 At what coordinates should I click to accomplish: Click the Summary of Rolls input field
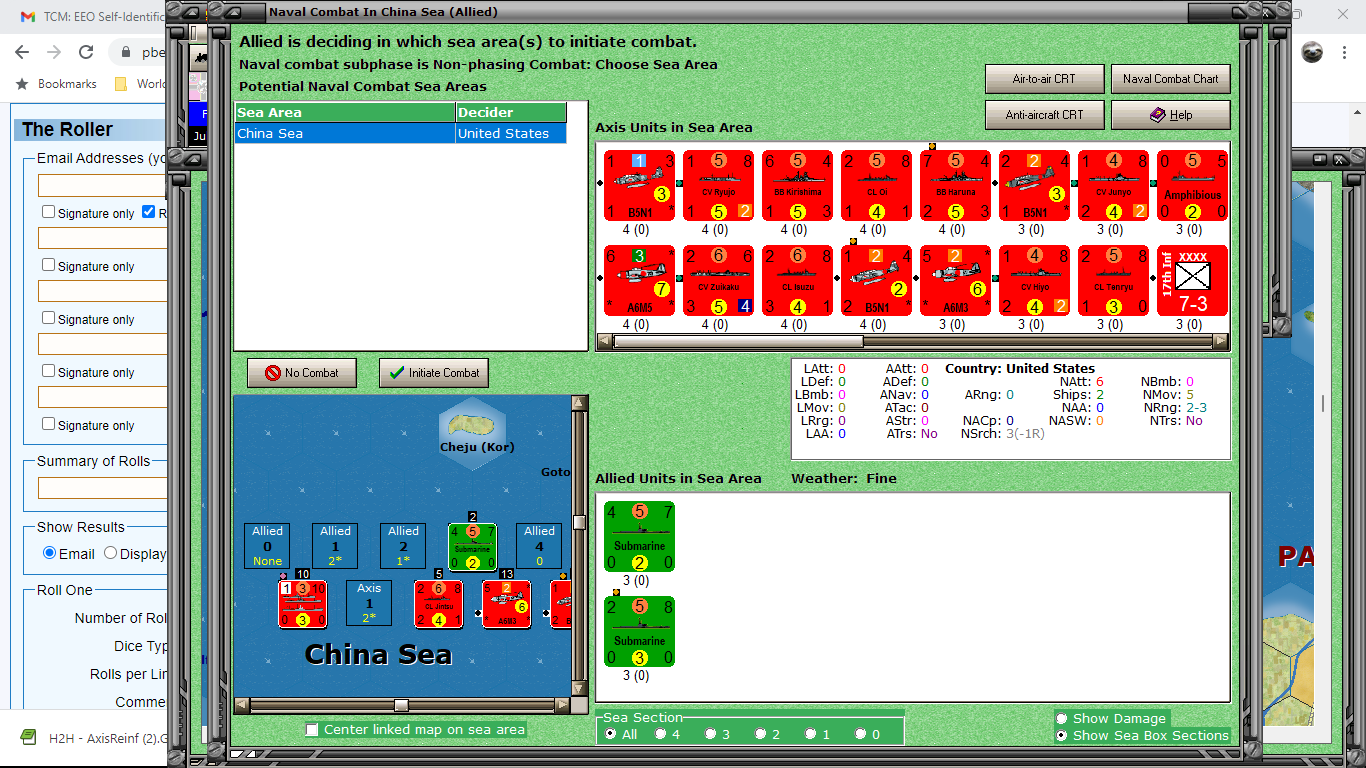102,488
